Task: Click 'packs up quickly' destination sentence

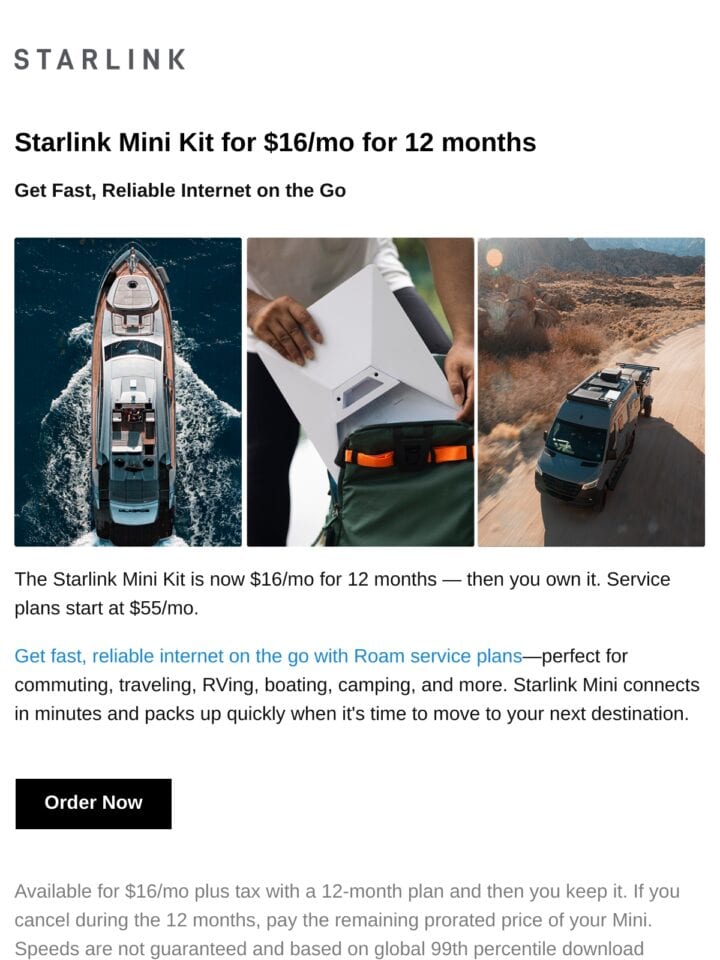Action: click(352, 713)
